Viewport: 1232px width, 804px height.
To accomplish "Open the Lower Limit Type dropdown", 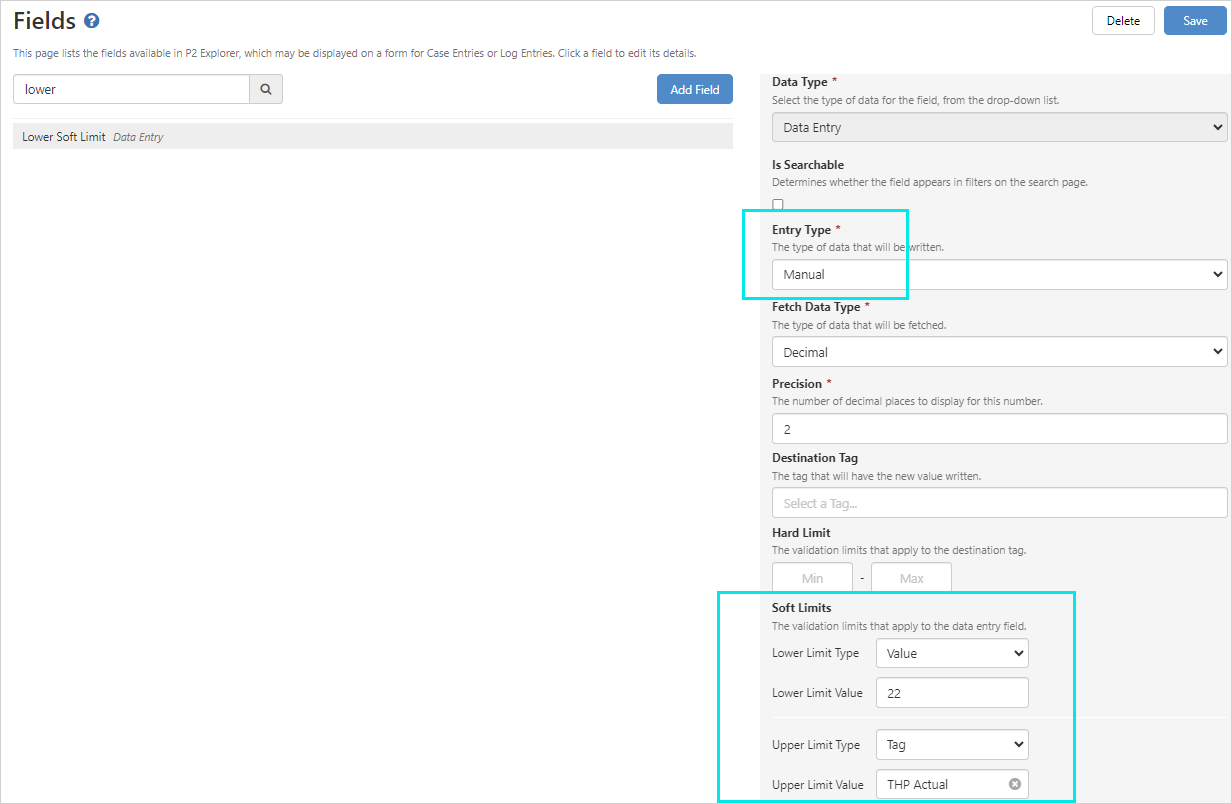I will click(952, 653).
